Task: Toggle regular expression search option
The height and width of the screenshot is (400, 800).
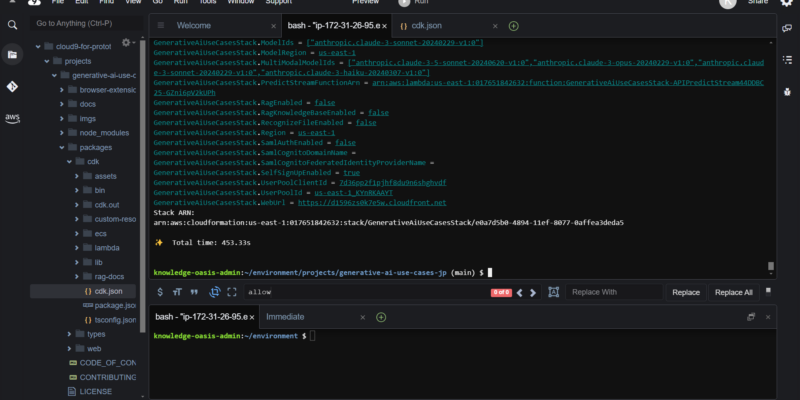Action: [x=159, y=292]
